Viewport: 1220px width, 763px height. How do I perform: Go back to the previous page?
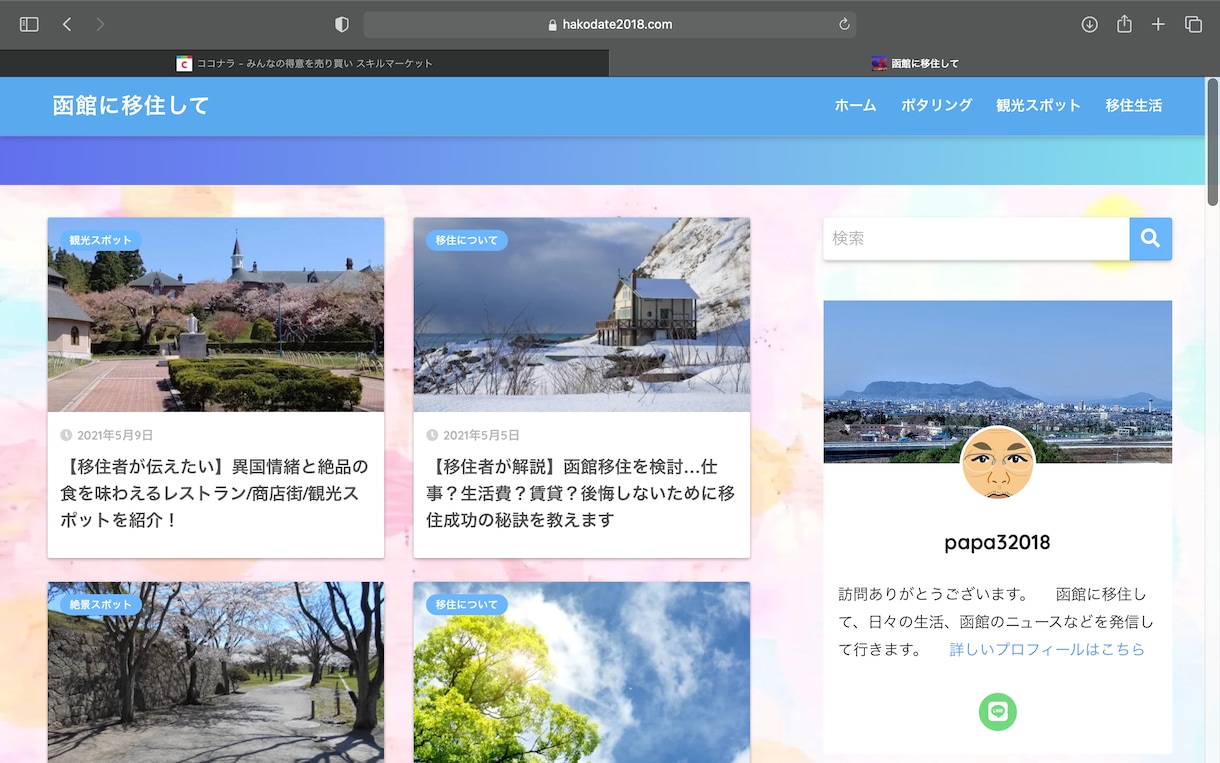point(67,24)
